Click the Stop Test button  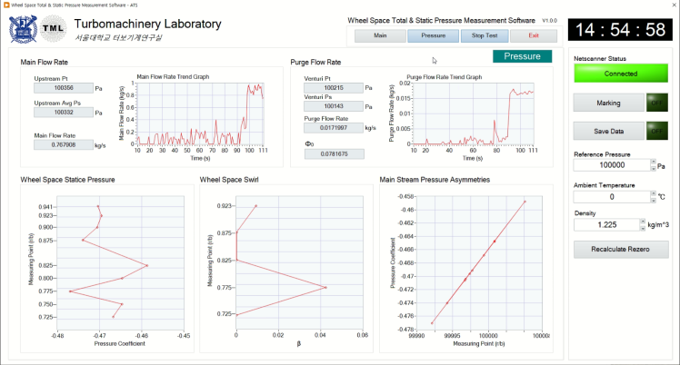484,36
